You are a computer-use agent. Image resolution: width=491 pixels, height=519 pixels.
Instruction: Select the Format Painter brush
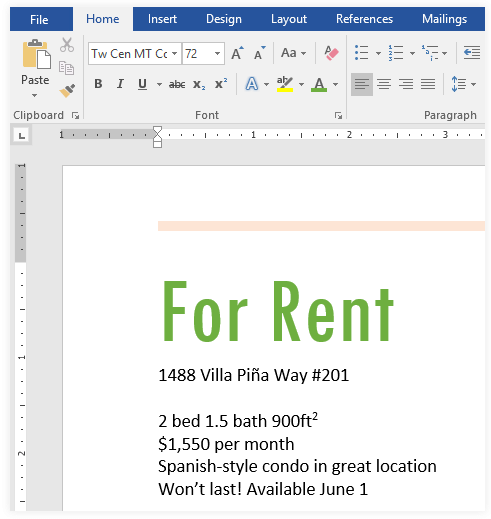point(67,90)
